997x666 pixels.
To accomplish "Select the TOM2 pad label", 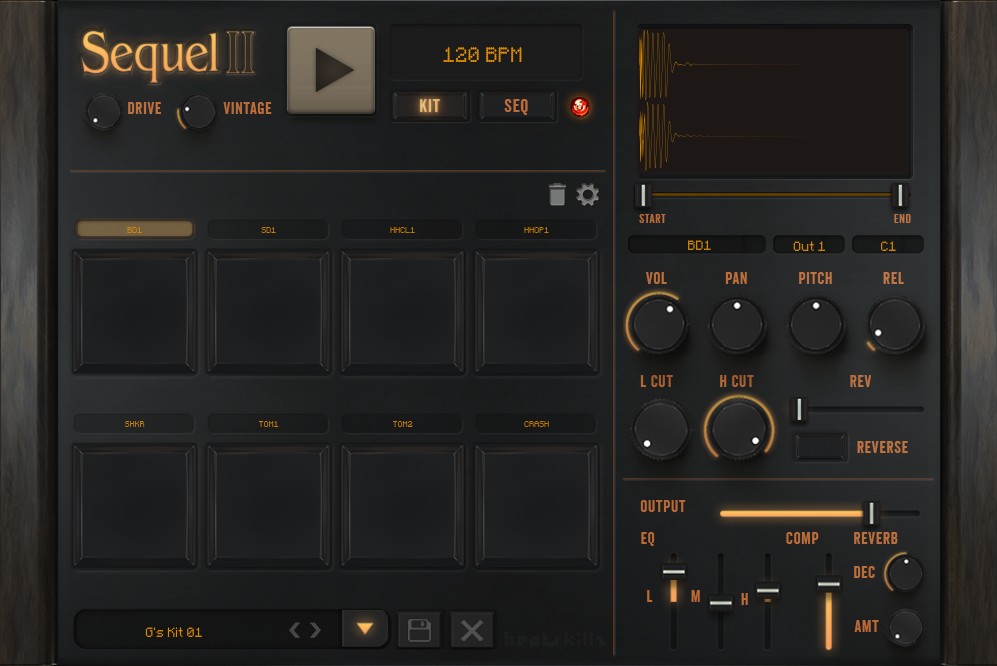I will (402, 424).
